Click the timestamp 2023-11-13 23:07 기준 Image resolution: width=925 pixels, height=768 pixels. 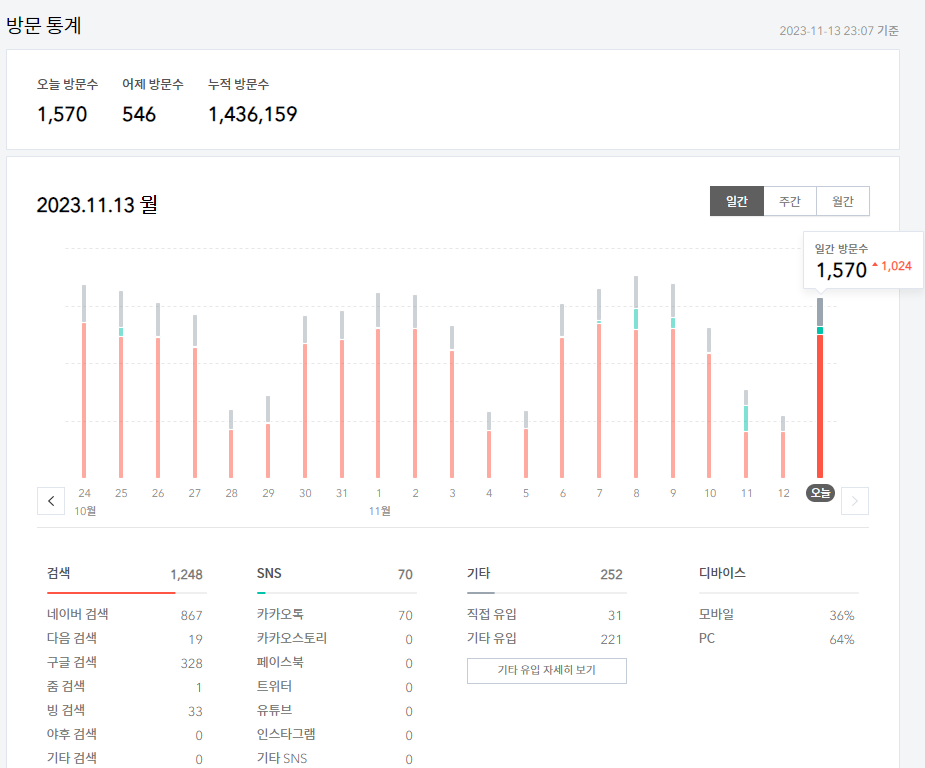coord(839,31)
